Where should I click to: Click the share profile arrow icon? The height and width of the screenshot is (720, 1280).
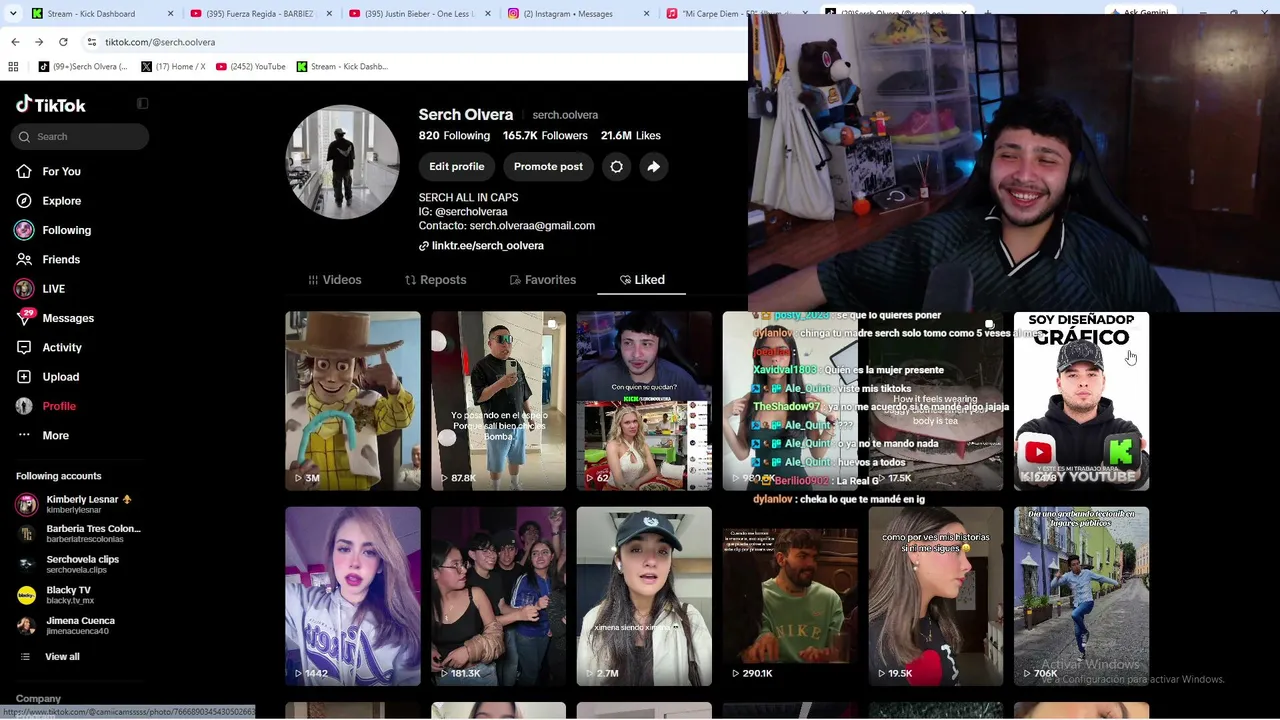point(654,167)
